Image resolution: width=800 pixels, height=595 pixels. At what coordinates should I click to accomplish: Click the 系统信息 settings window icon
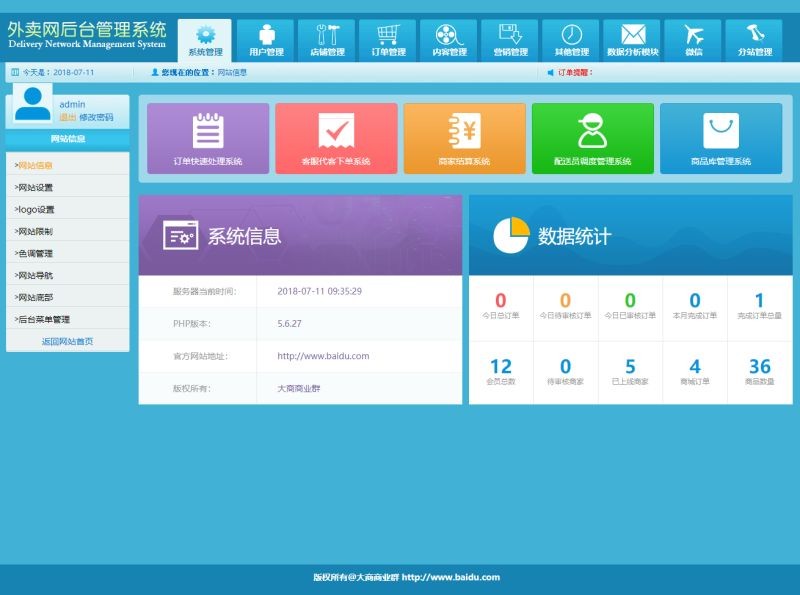(181, 235)
